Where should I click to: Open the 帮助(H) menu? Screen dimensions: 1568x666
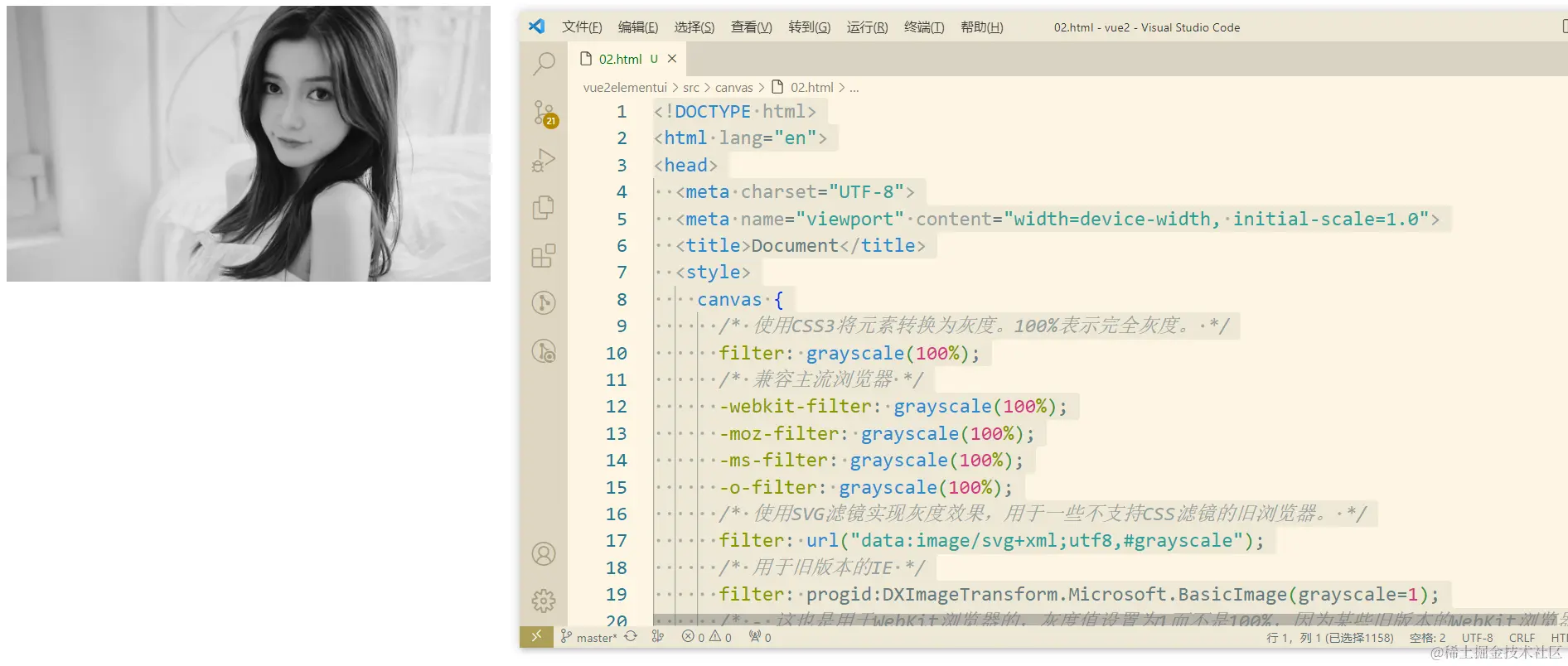982,27
